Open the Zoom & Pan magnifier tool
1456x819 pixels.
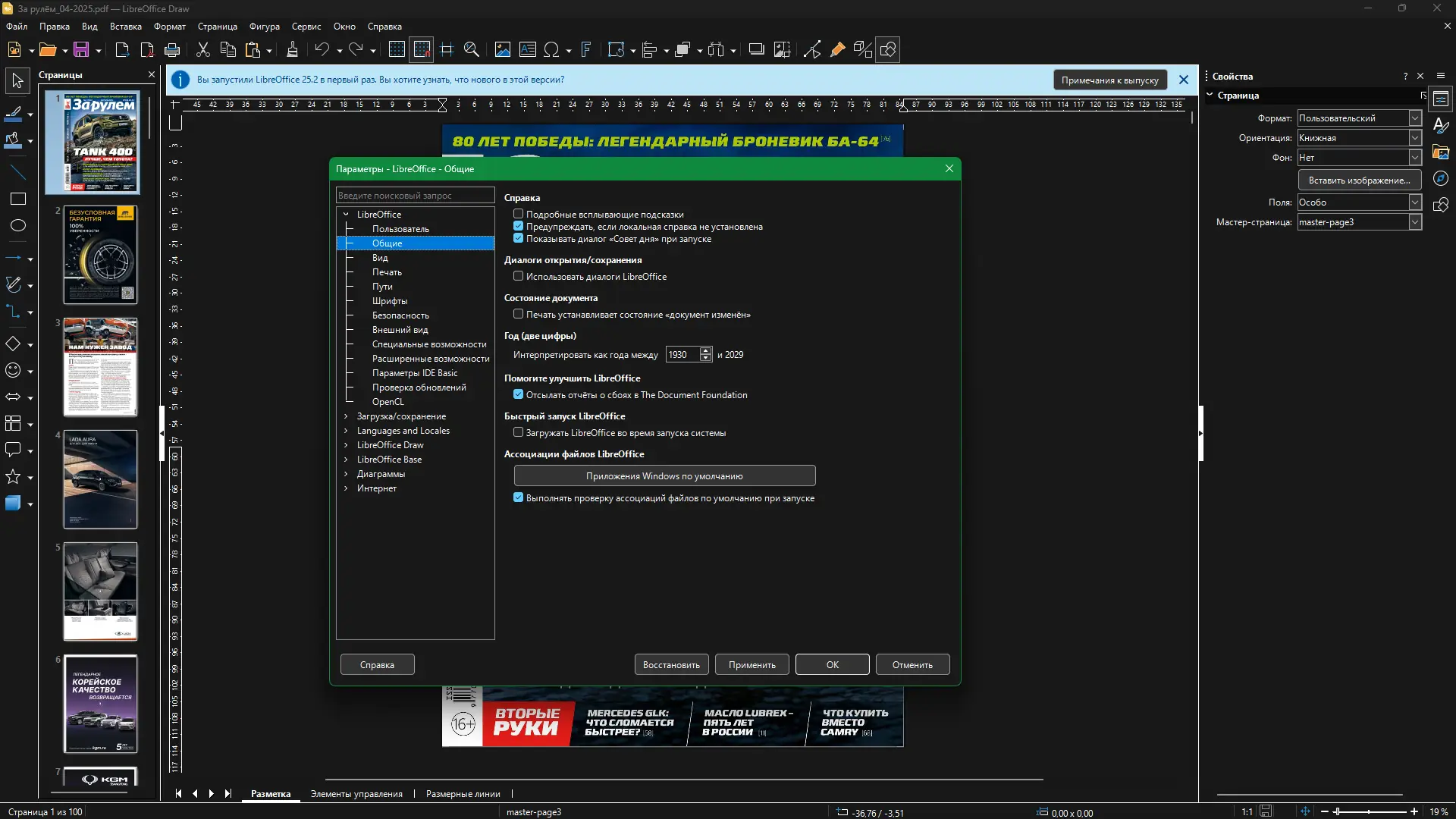point(471,50)
